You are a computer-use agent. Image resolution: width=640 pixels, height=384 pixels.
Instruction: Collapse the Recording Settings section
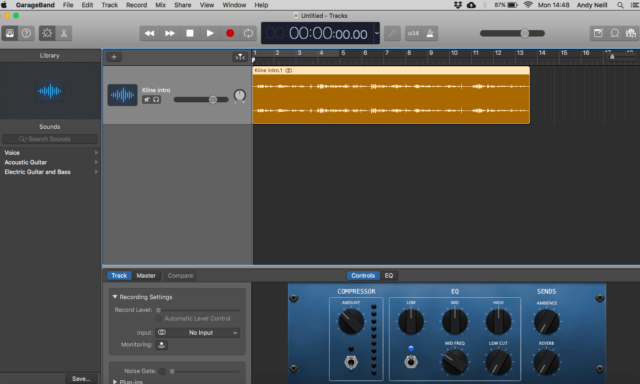(115, 297)
